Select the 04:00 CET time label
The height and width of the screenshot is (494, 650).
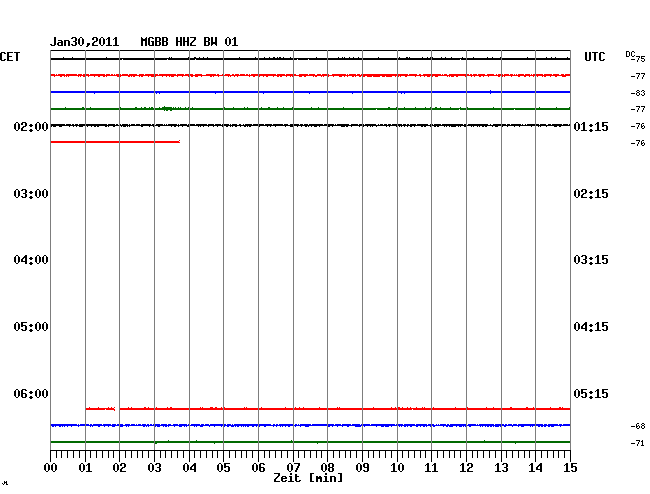click(31, 260)
